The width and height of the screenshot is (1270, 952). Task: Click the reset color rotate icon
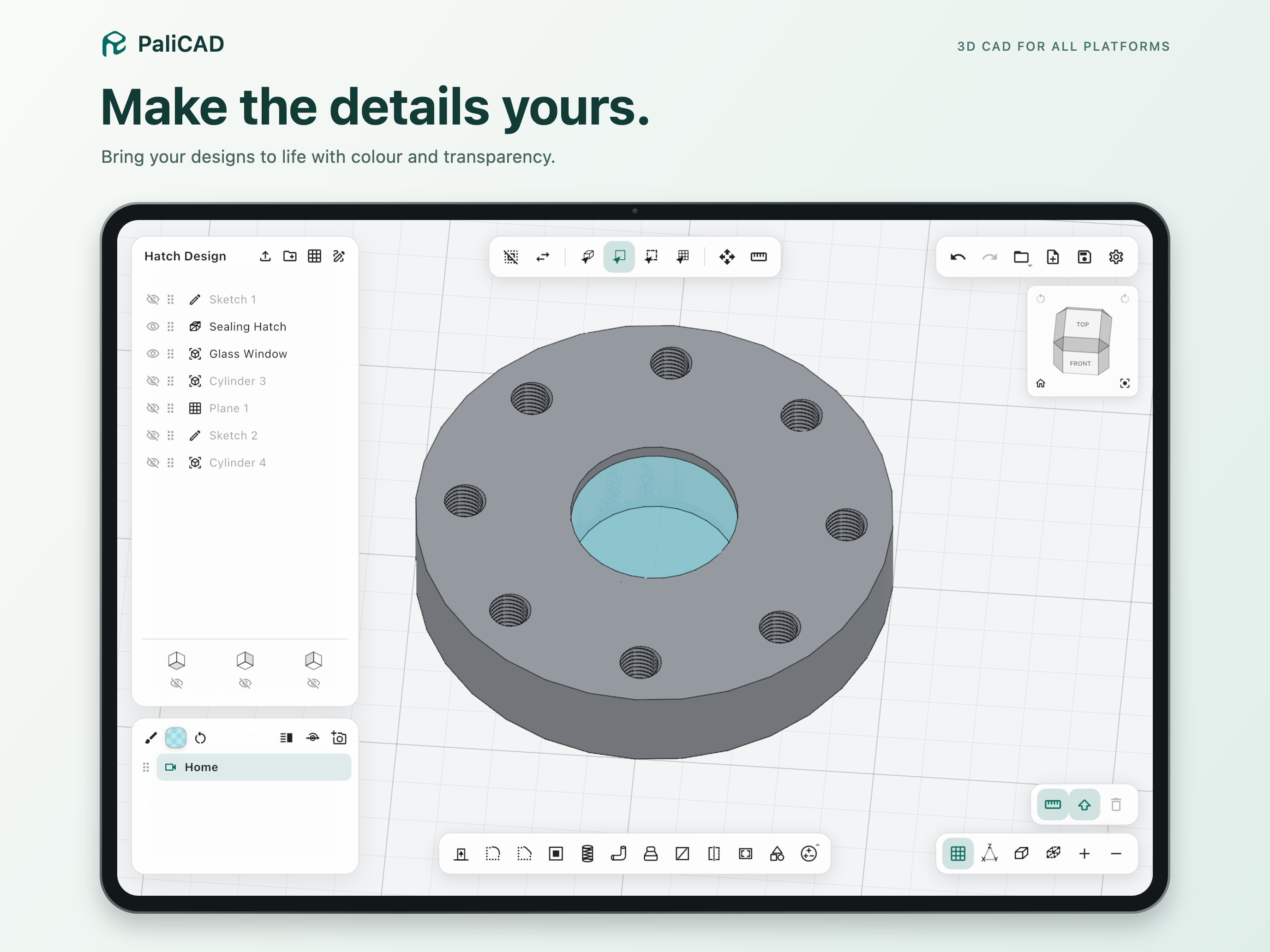pyautogui.click(x=200, y=738)
